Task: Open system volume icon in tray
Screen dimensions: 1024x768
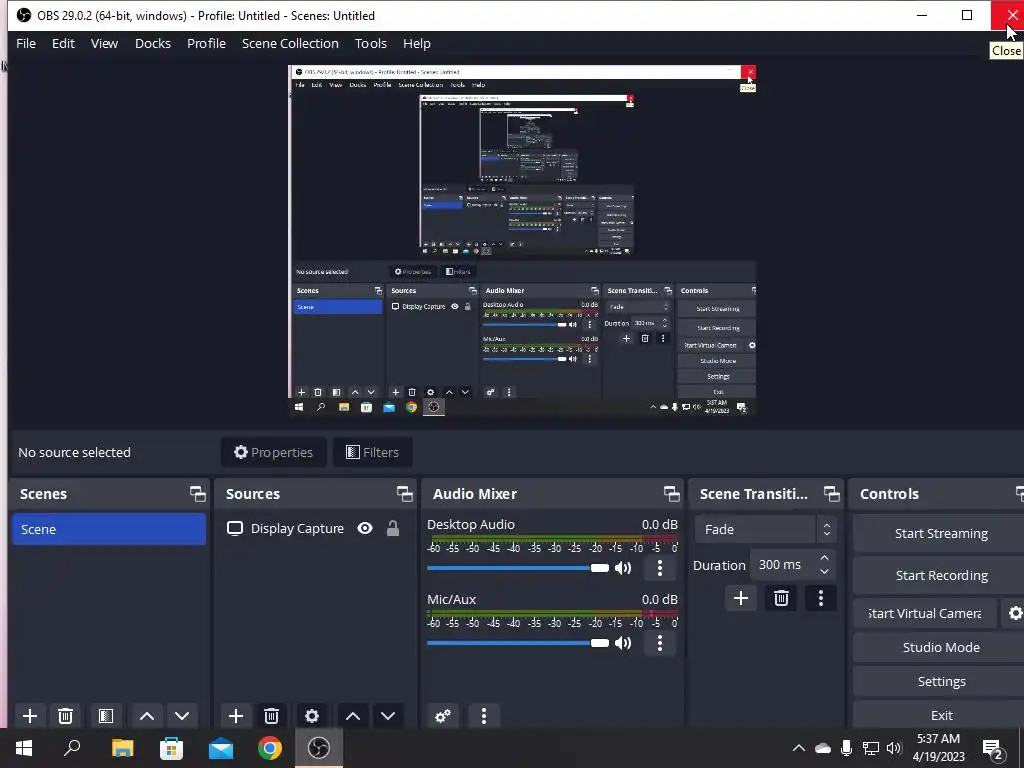Action: [894, 748]
